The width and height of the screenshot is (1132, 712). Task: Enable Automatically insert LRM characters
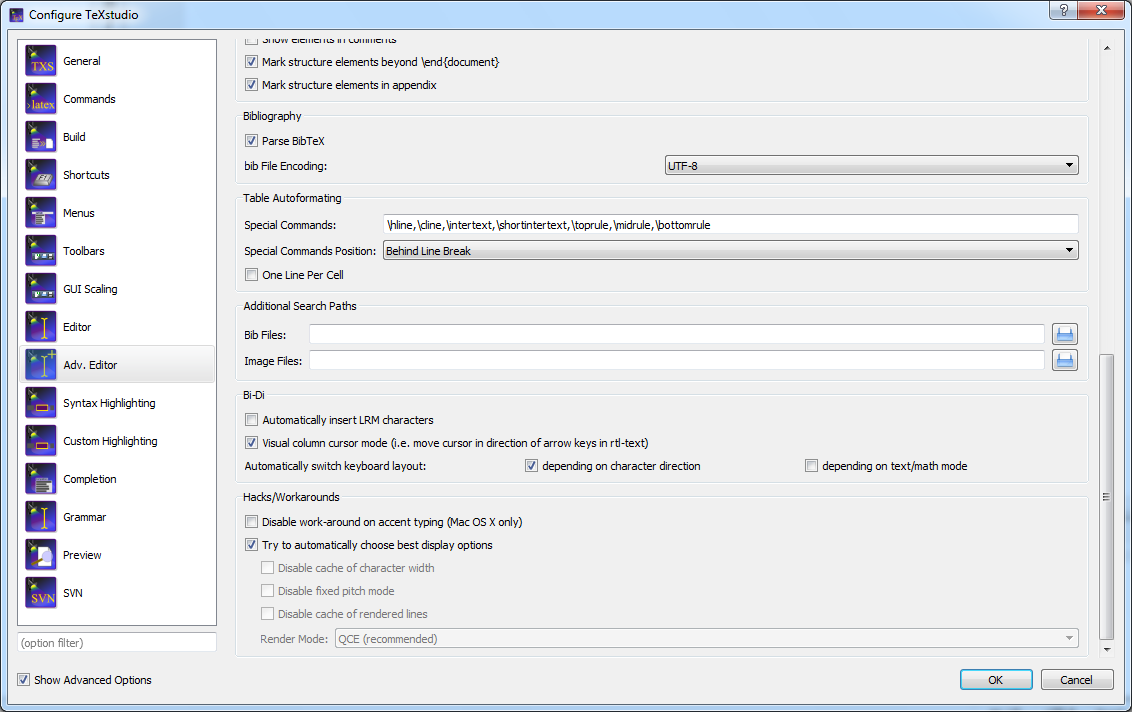click(x=251, y=420)
